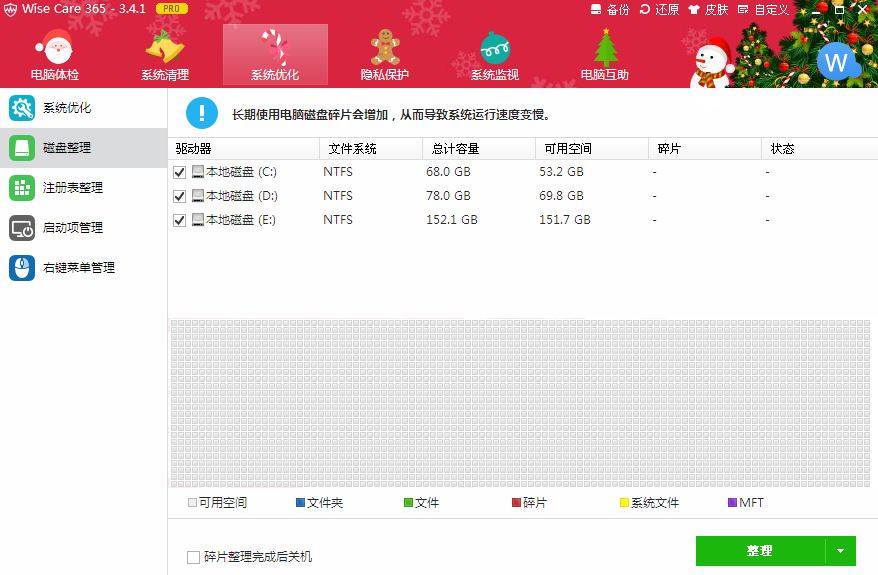The height and width of the screenshot is (575, 878).
Task: Uncheck the 本地磁盘 (C:) checkbox
Action: (x=180, y=172)
